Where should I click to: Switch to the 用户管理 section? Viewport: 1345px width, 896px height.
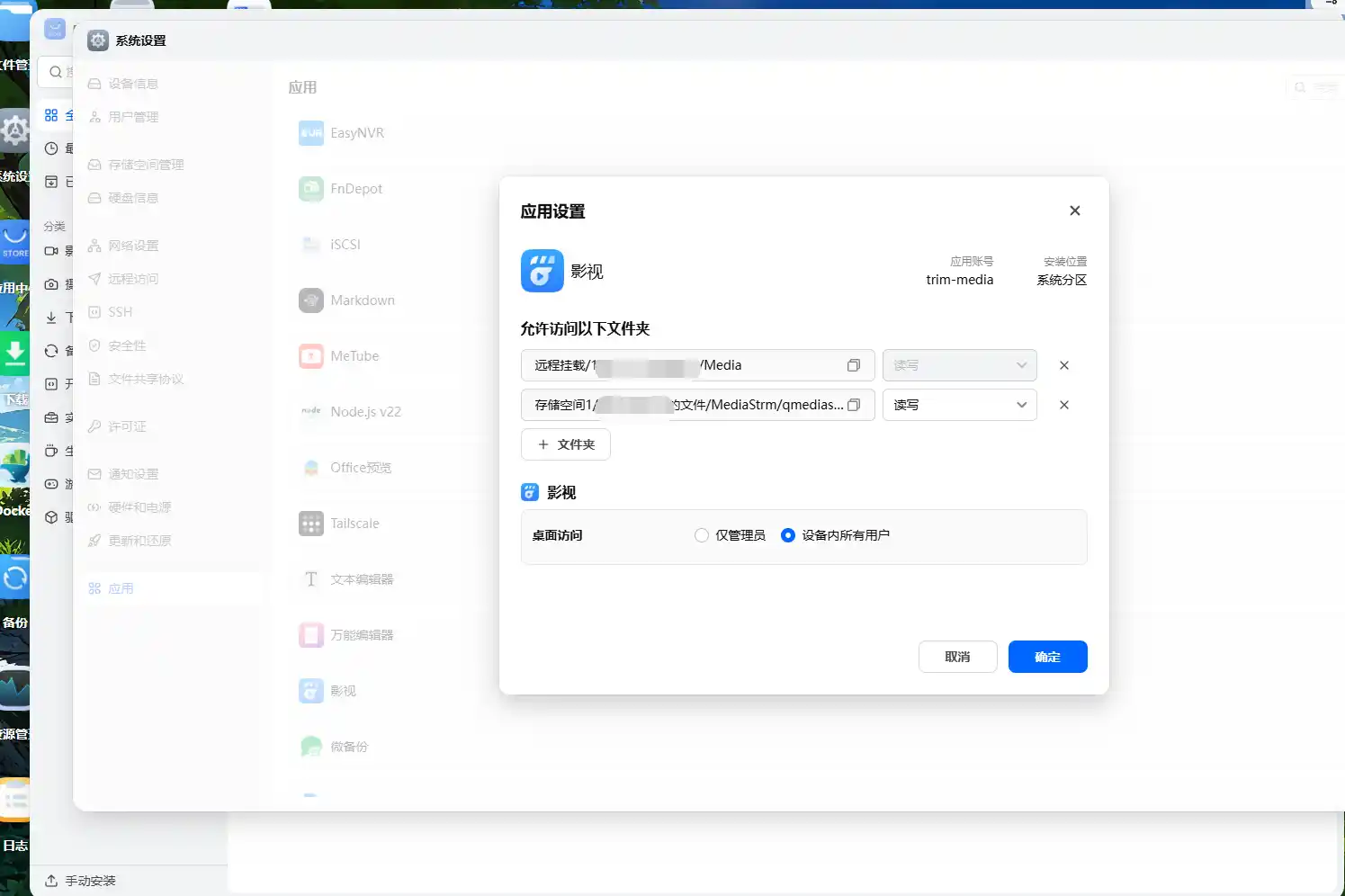click(x=132, y=116)
